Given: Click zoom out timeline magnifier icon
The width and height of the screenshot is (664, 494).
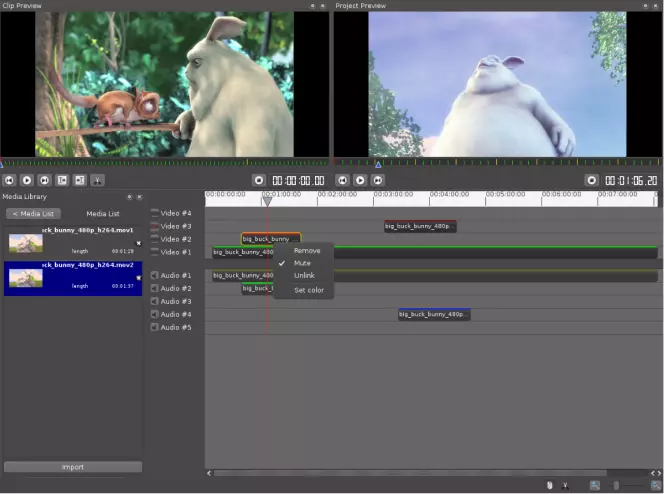Looking at the screenshot, I should [x=595, y=486].
